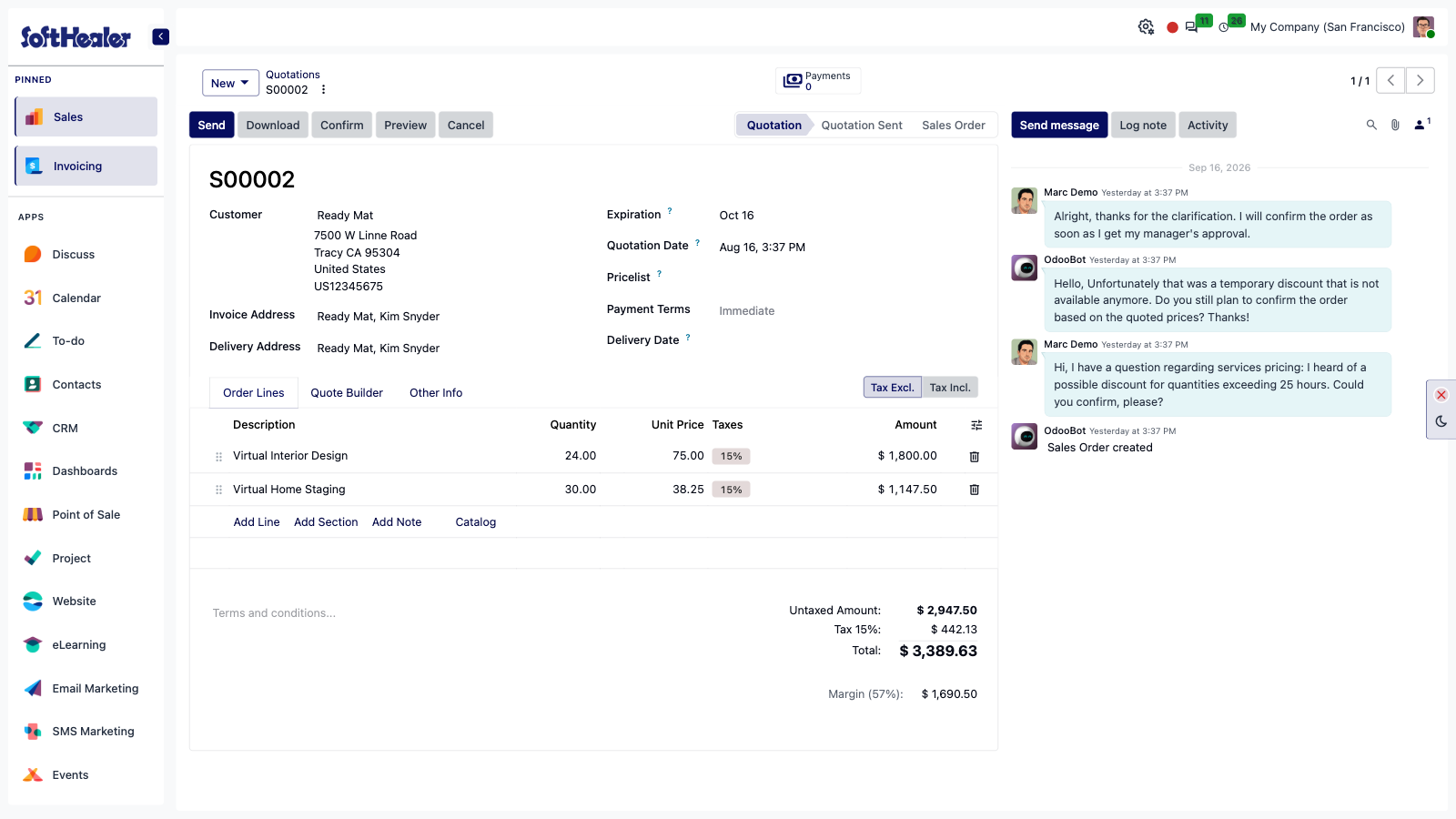
Task: Collapse the SoftHealer sidebar
Action: [x=161, y=36]
